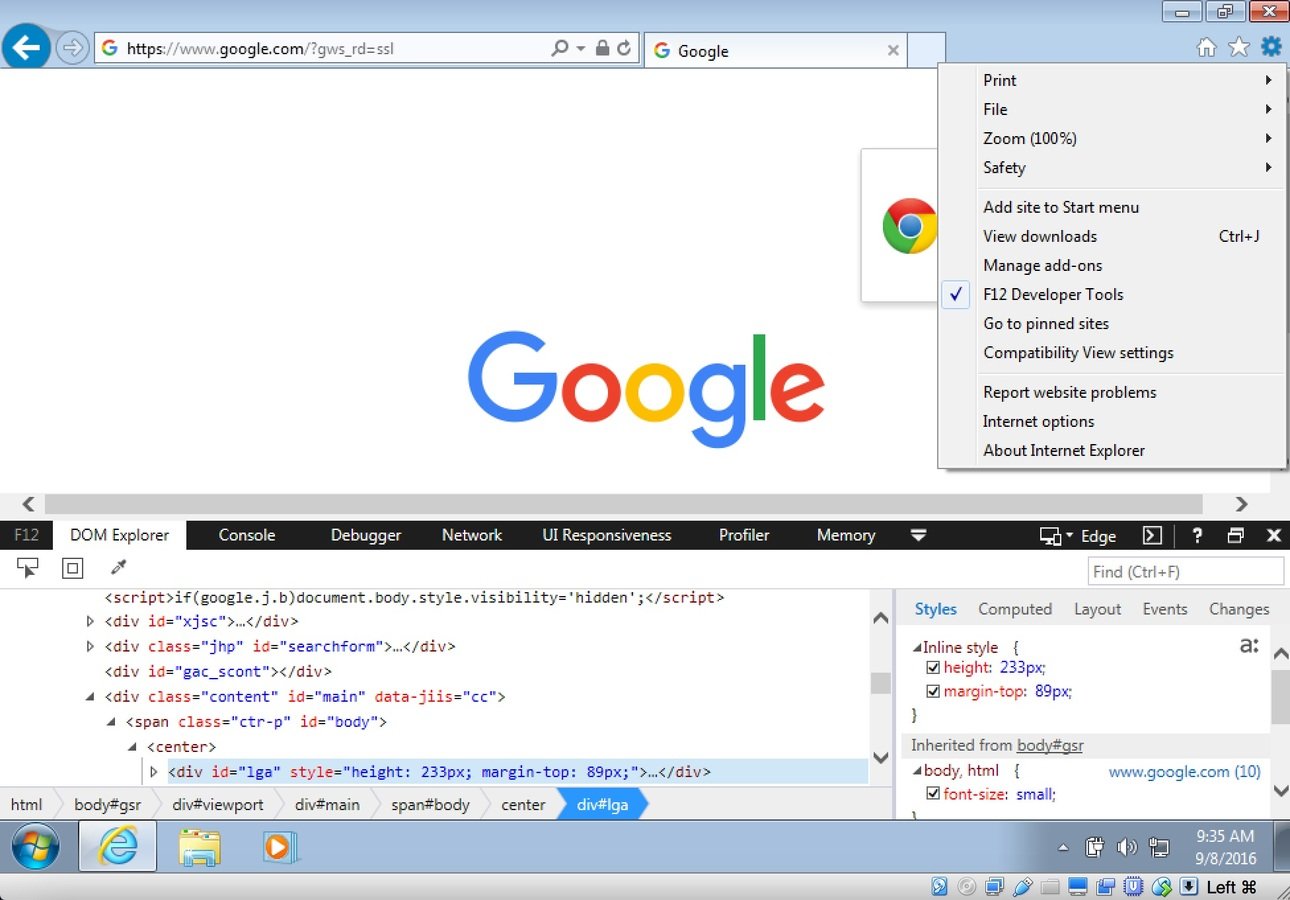The width and height of the screenshot is (1290, 900).
Task: Click the Find (Ctrl+F) search box
Action: tap(1185, 571)
